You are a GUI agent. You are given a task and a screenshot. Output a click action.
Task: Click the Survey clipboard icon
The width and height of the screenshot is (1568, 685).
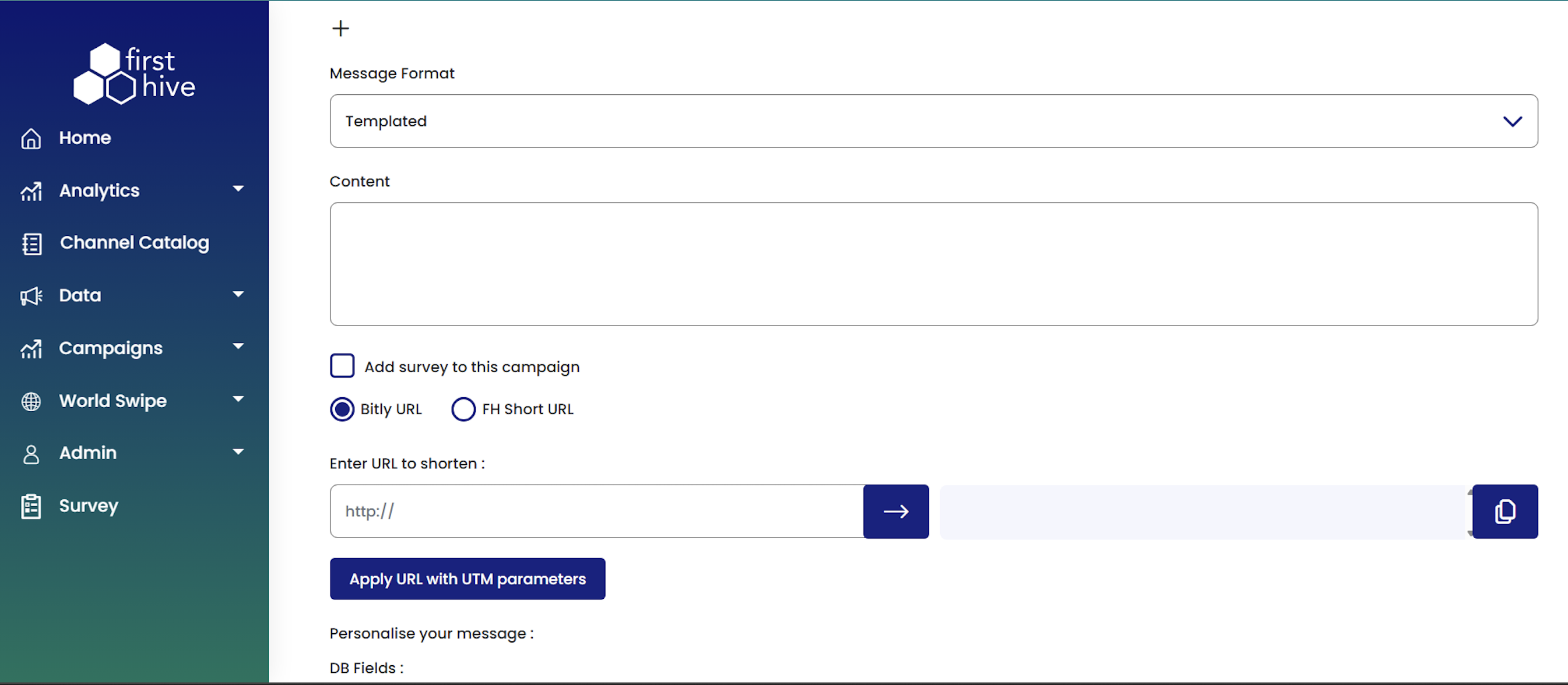31,507
